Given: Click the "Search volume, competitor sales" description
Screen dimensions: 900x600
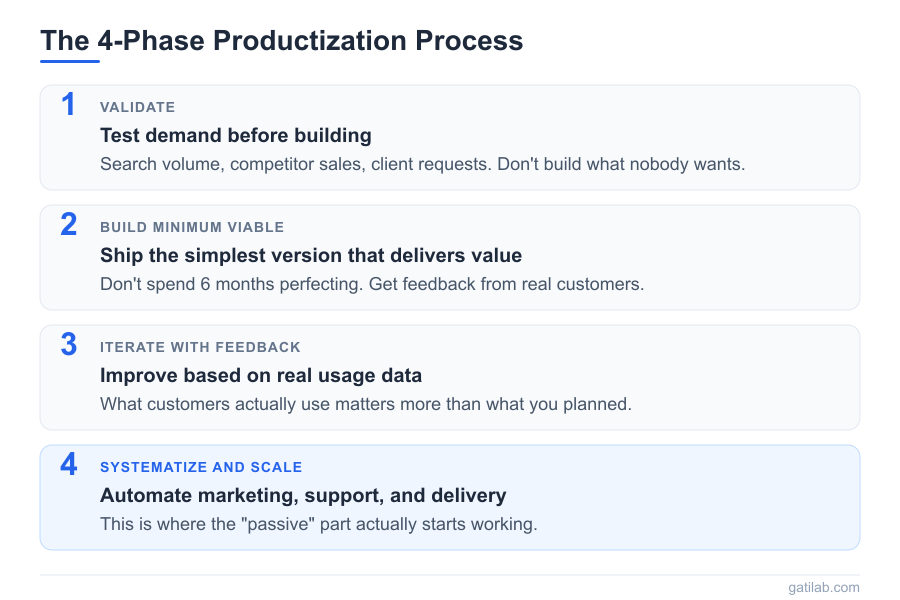Looking at the screenshot, I should pos(422,164).
